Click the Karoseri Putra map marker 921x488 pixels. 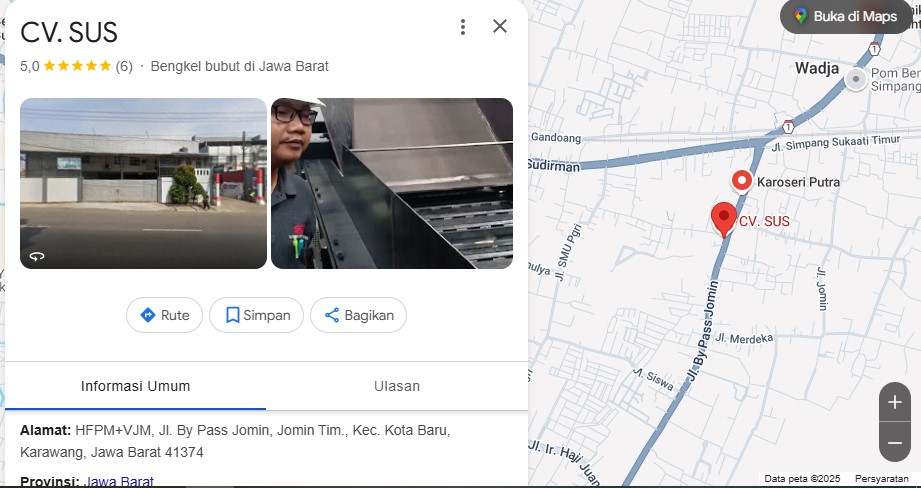click(x=742, y=181)
